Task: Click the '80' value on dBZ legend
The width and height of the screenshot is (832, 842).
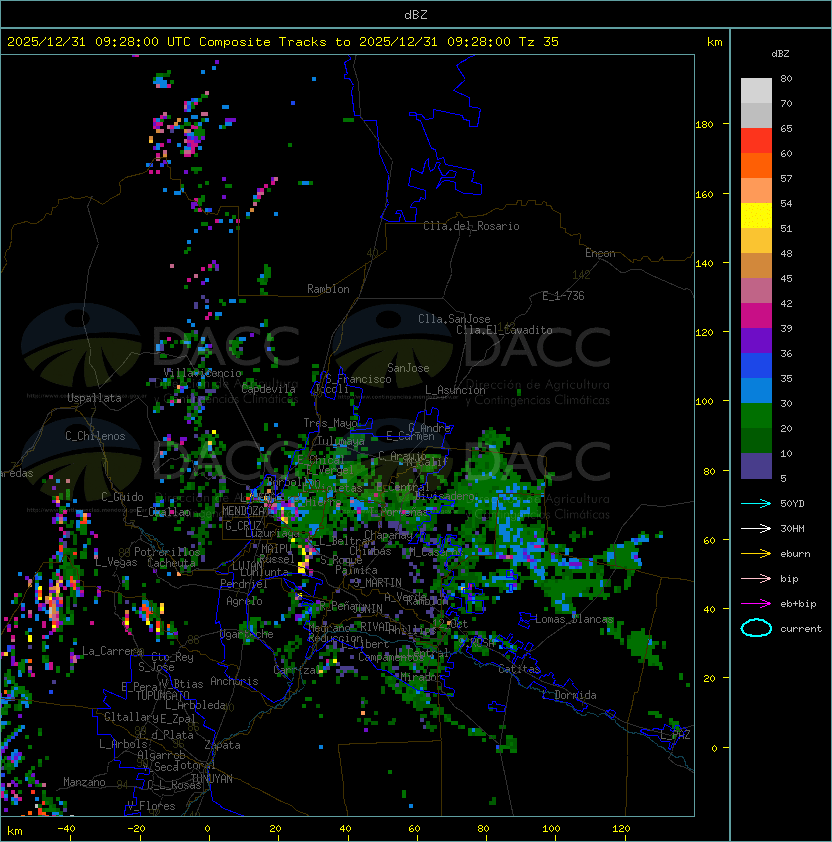Action: [x=786, y=78]
